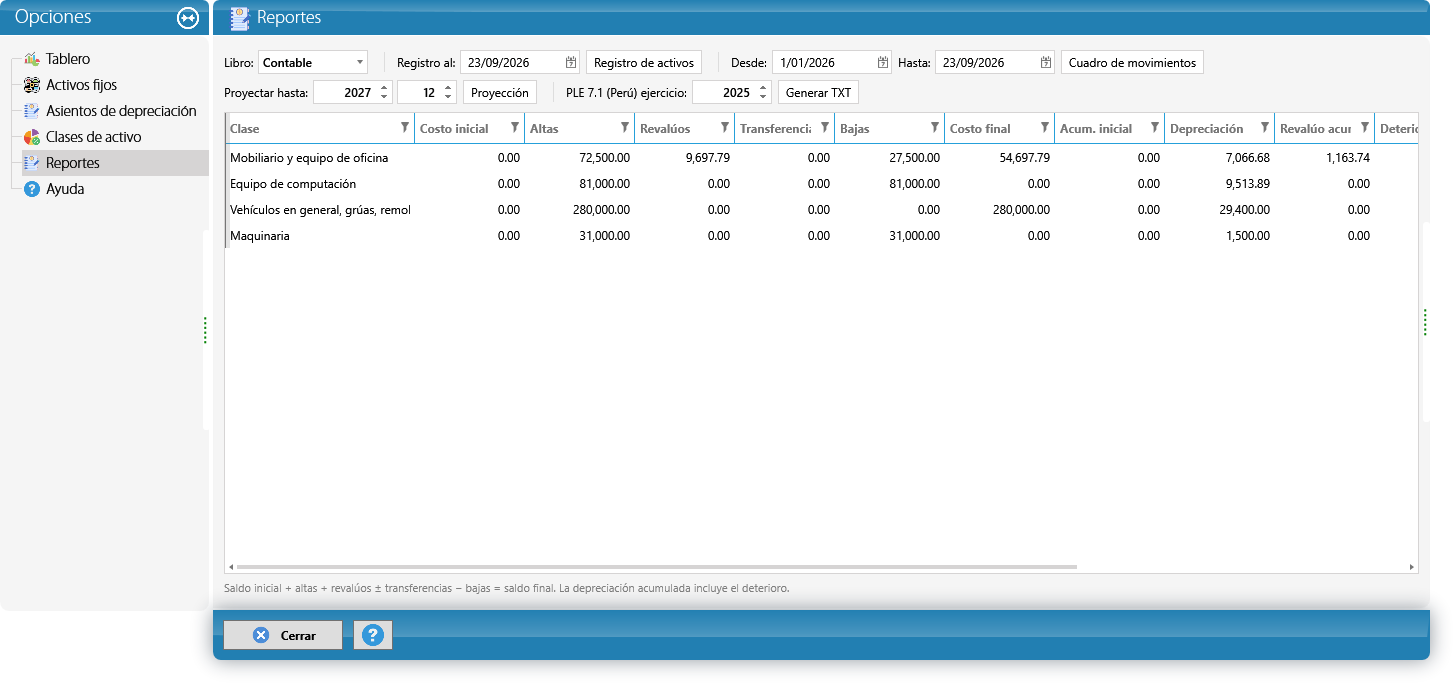Filter the Altas column
This screenshot has height=683, width=1453.
[625, 128]
